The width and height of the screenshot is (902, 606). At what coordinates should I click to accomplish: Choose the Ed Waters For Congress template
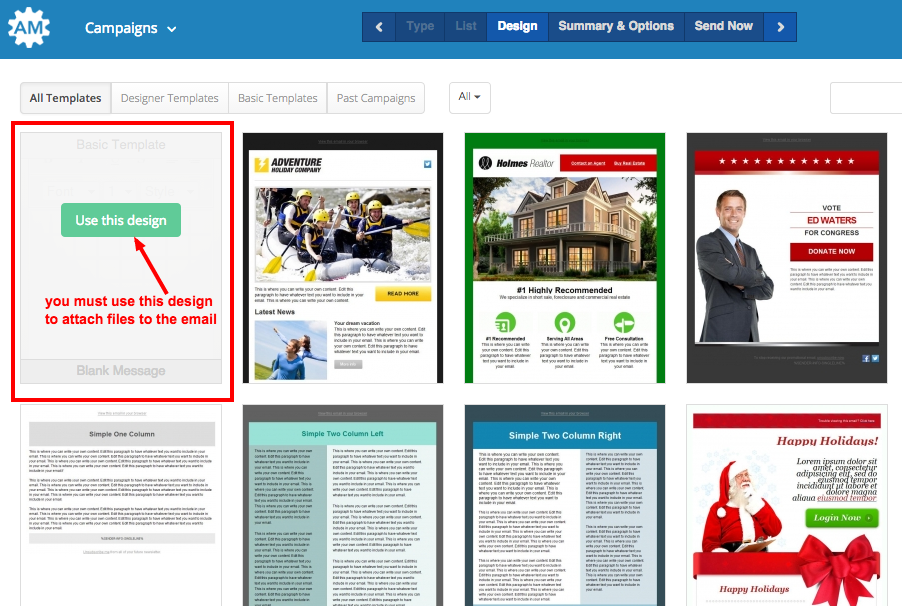(x=787, y=258)
